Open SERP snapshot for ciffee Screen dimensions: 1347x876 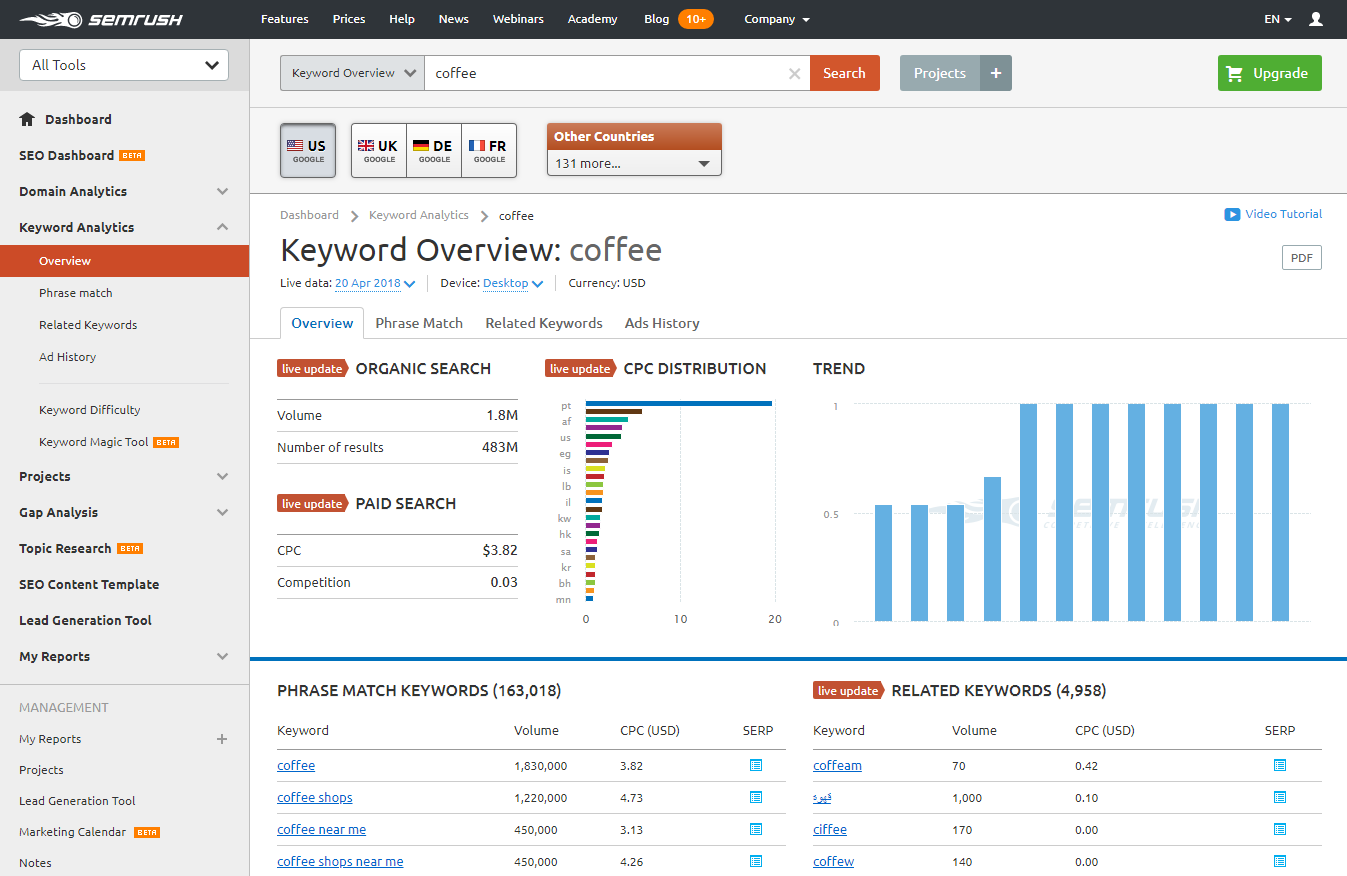tap(1280, 829)
